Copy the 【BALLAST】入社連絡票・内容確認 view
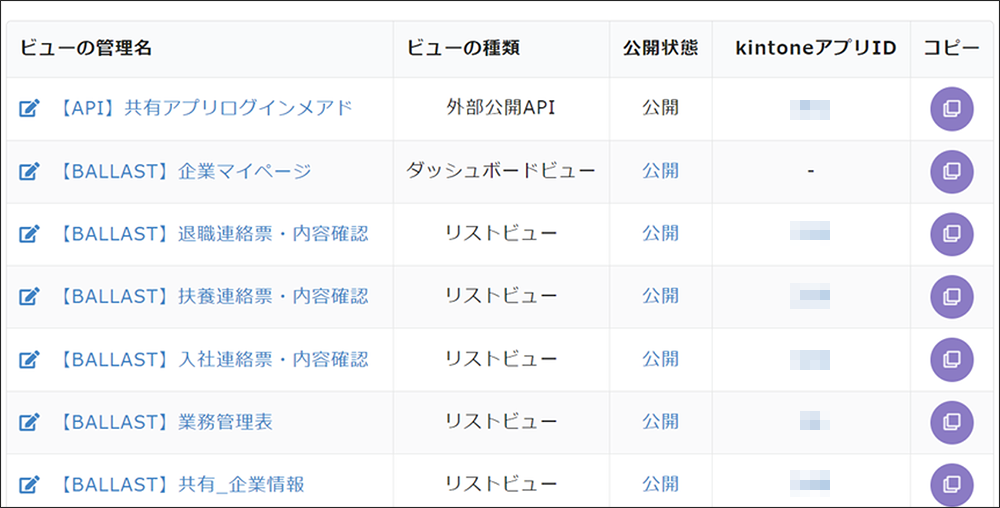Screen dimensions: 1000x508 tap(951, 359)
